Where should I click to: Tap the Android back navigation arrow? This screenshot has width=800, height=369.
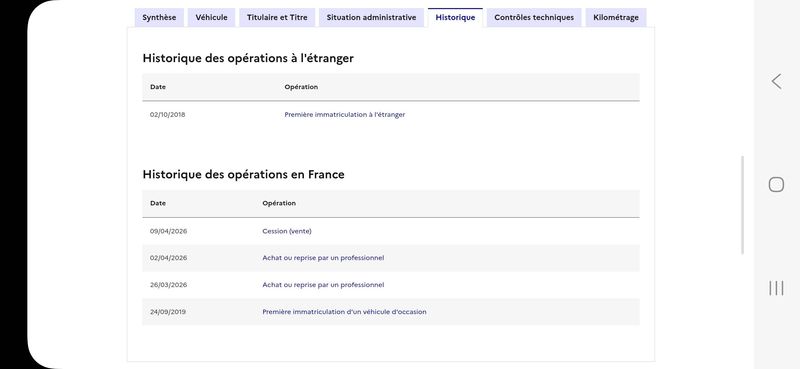776,82
